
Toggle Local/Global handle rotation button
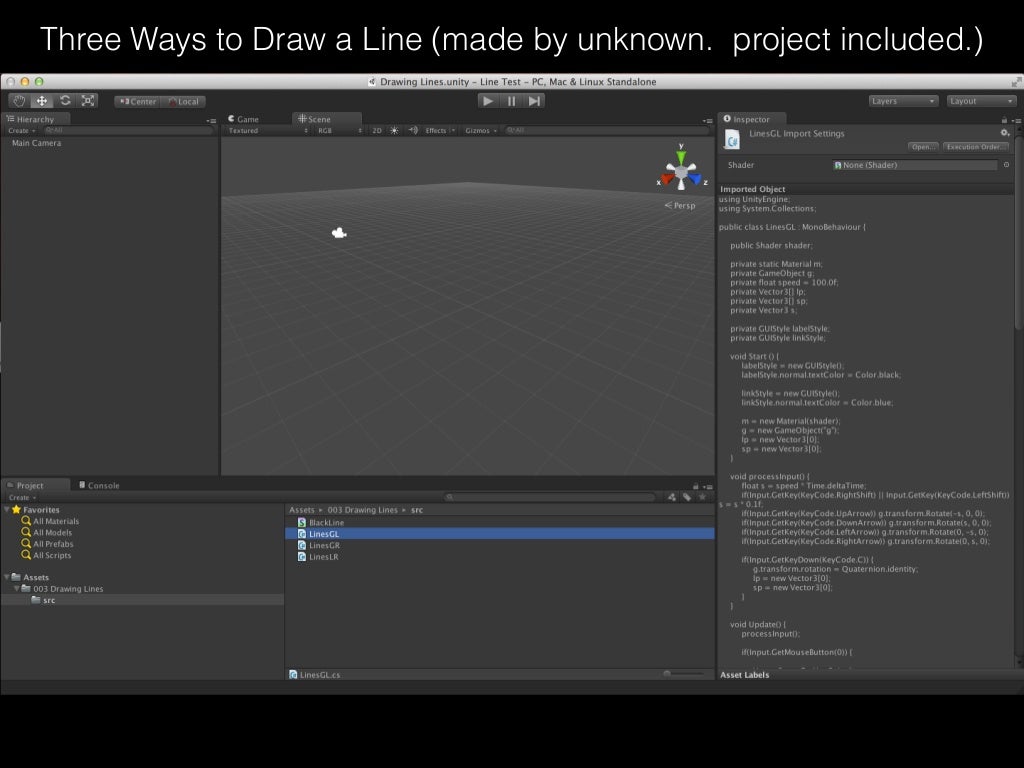pyautogui.click(x=184, y=101)
